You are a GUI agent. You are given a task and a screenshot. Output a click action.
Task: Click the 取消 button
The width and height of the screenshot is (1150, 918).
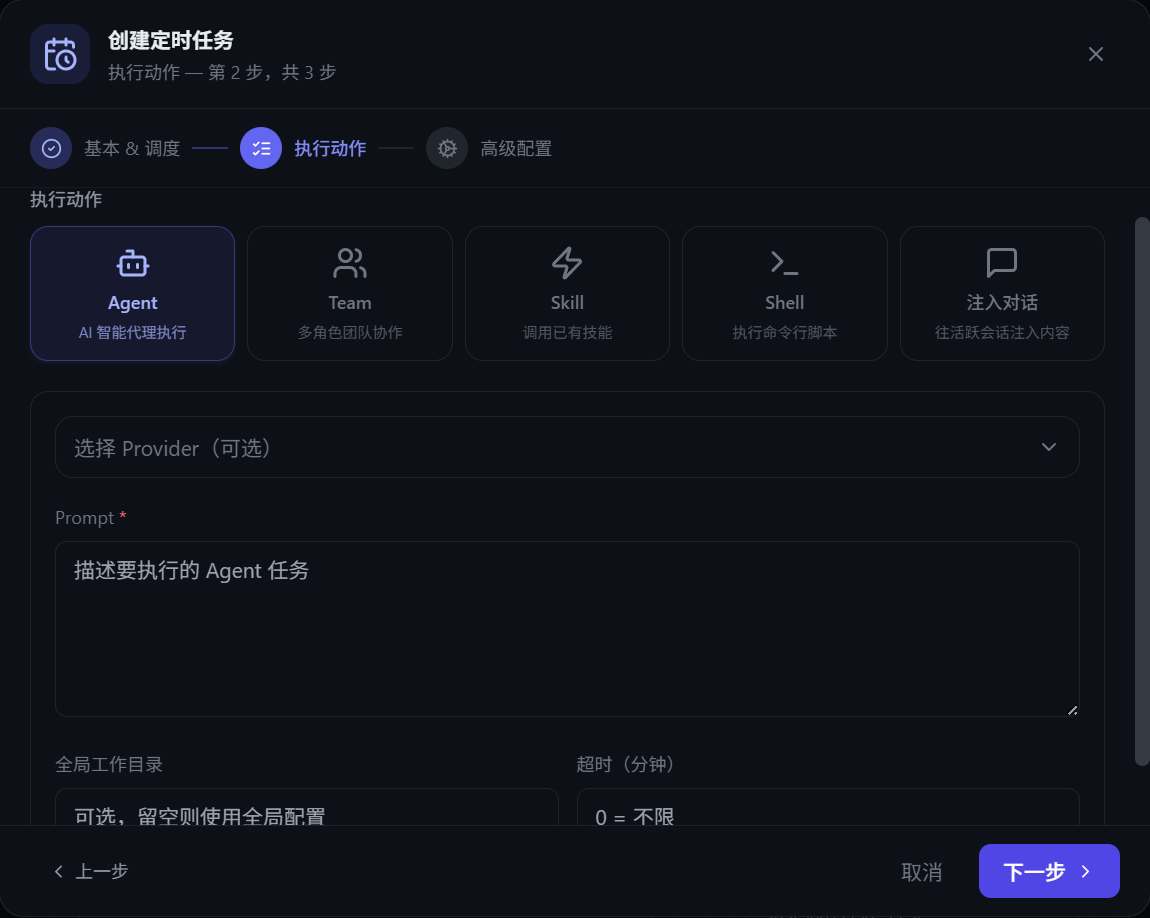coord(921,872)
